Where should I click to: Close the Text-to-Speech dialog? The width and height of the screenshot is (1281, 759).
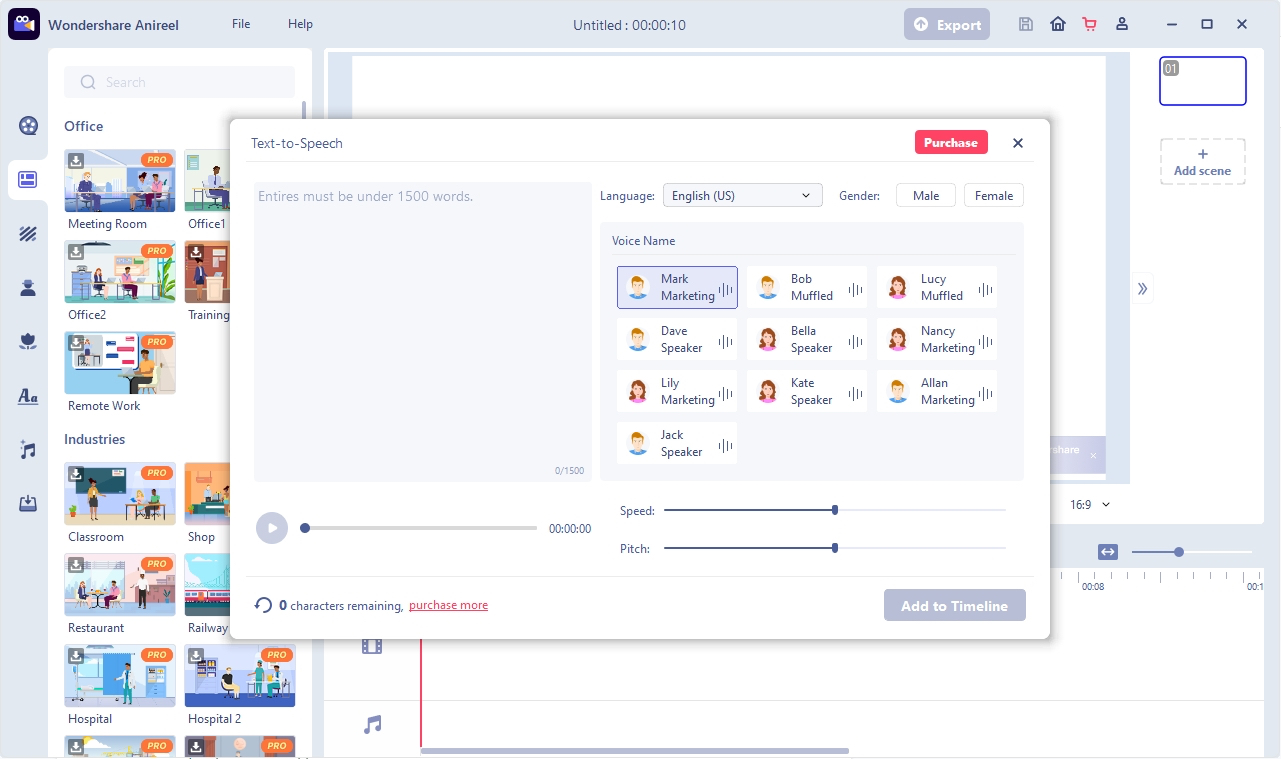(1018, 143)
